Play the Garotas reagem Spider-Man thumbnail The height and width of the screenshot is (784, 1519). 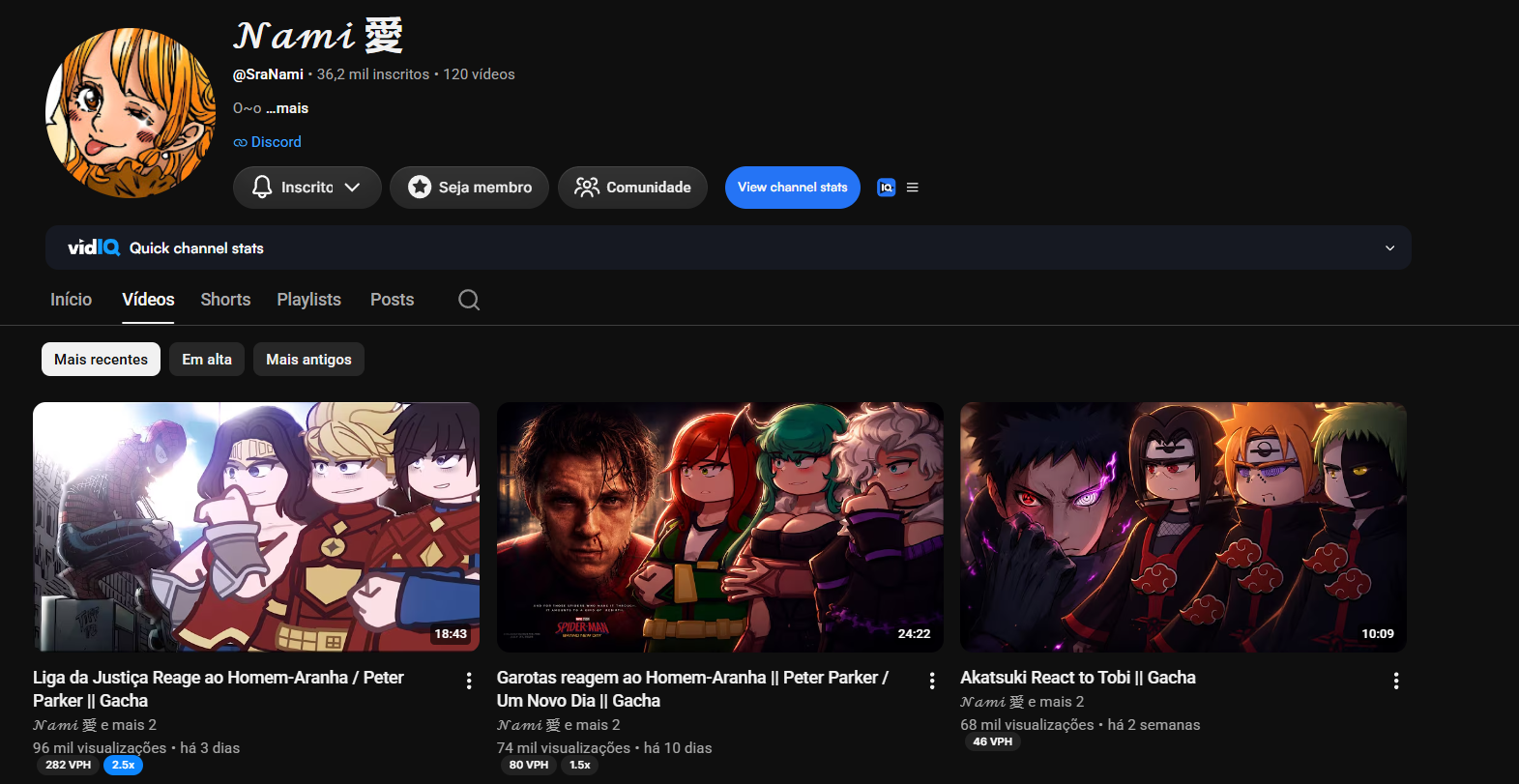(x=720, y=527)
